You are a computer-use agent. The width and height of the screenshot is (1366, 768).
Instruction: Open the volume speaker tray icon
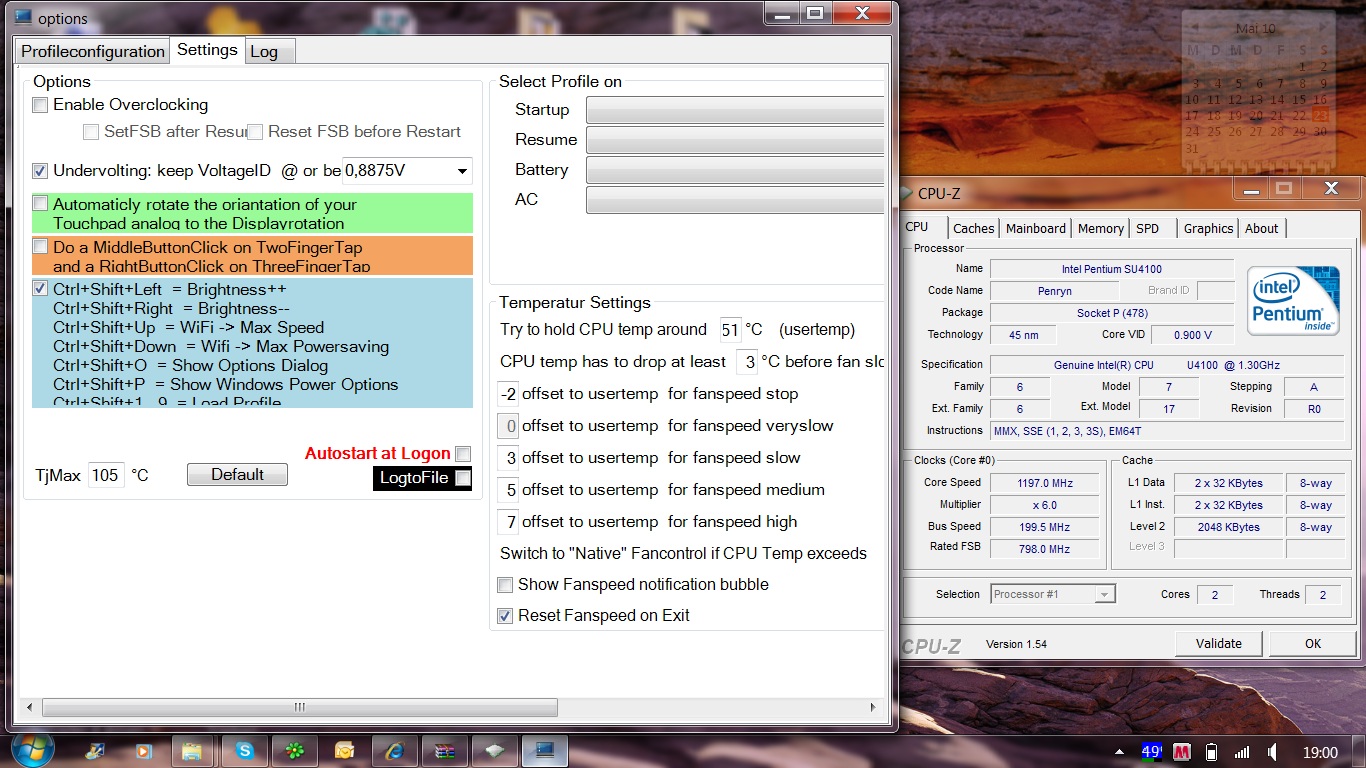coord(1271,752)
